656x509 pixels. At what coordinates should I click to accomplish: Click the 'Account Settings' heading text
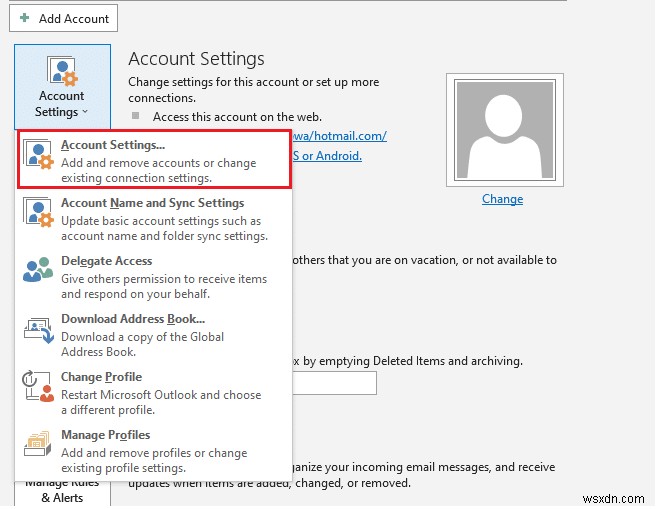[196, 59]
